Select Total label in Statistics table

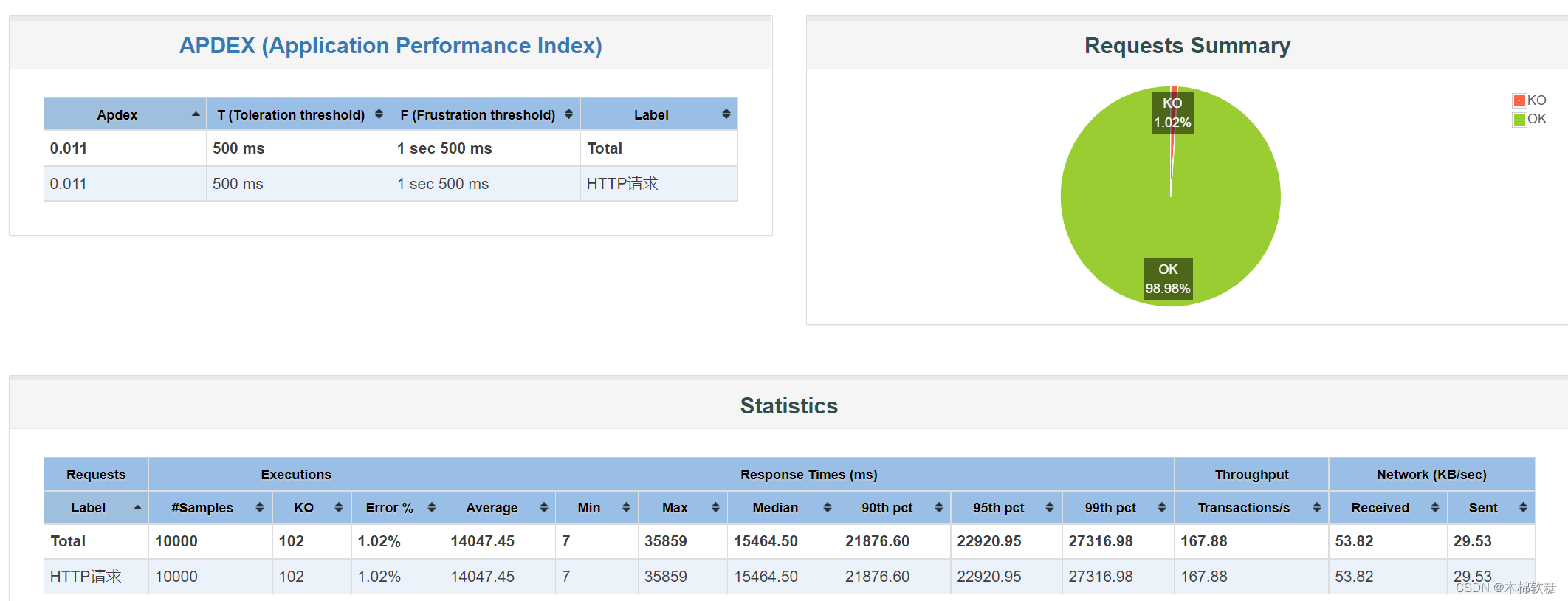coord(68,541)
